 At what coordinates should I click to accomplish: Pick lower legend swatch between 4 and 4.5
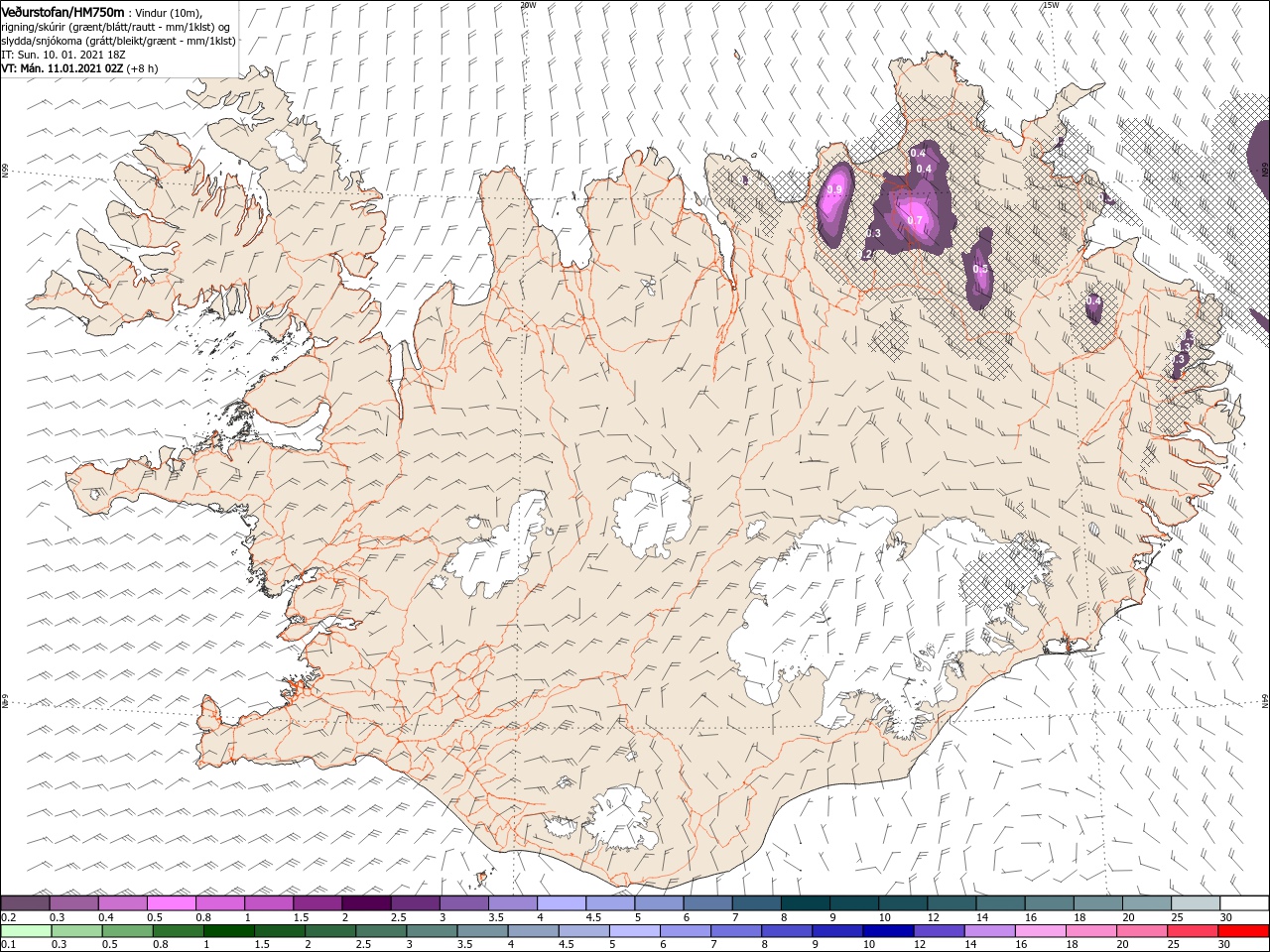(534, 931)
